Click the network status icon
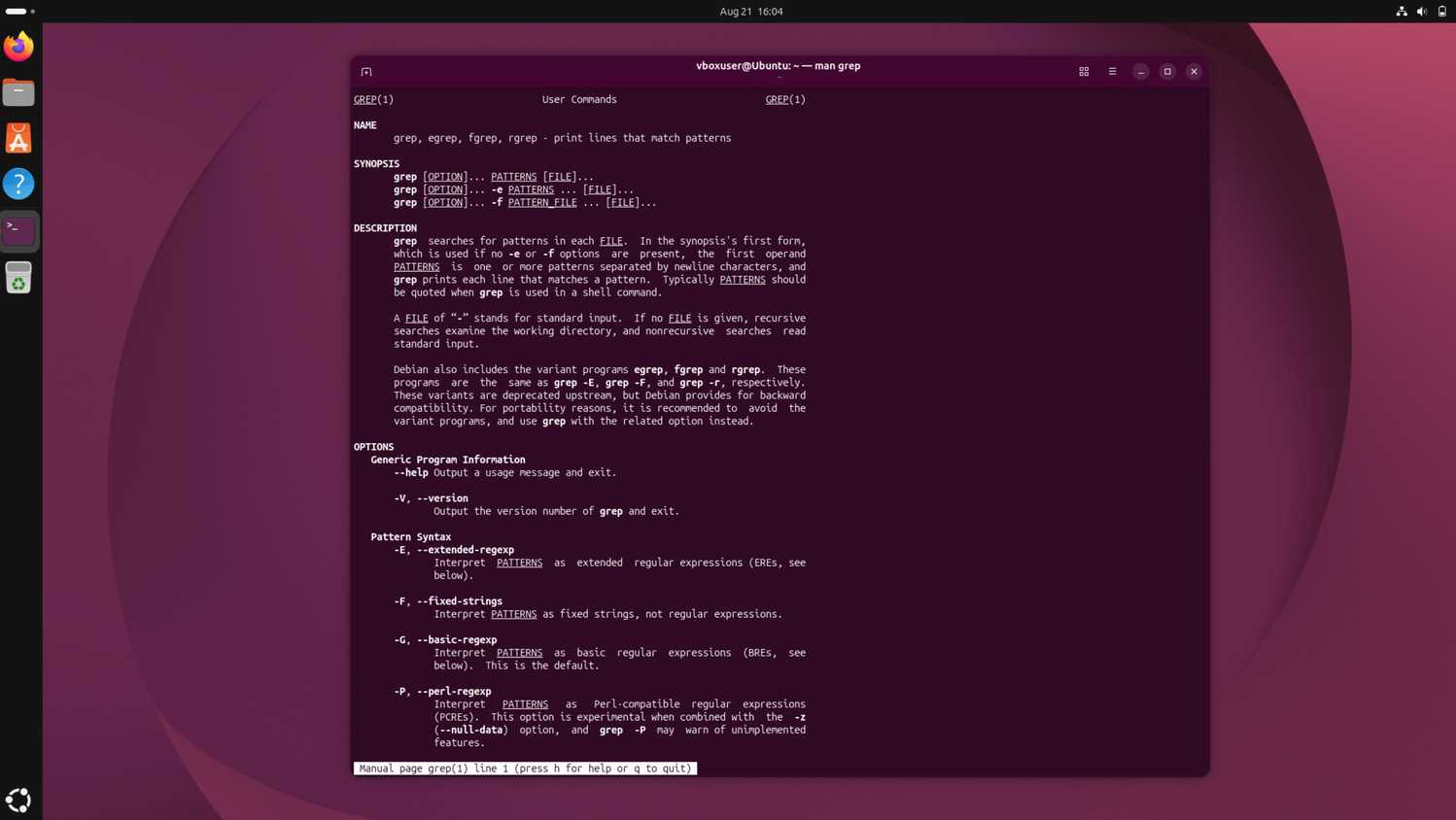This screenshot has width=1456, height=820. pyautogui.click(x=1402, y=12)
